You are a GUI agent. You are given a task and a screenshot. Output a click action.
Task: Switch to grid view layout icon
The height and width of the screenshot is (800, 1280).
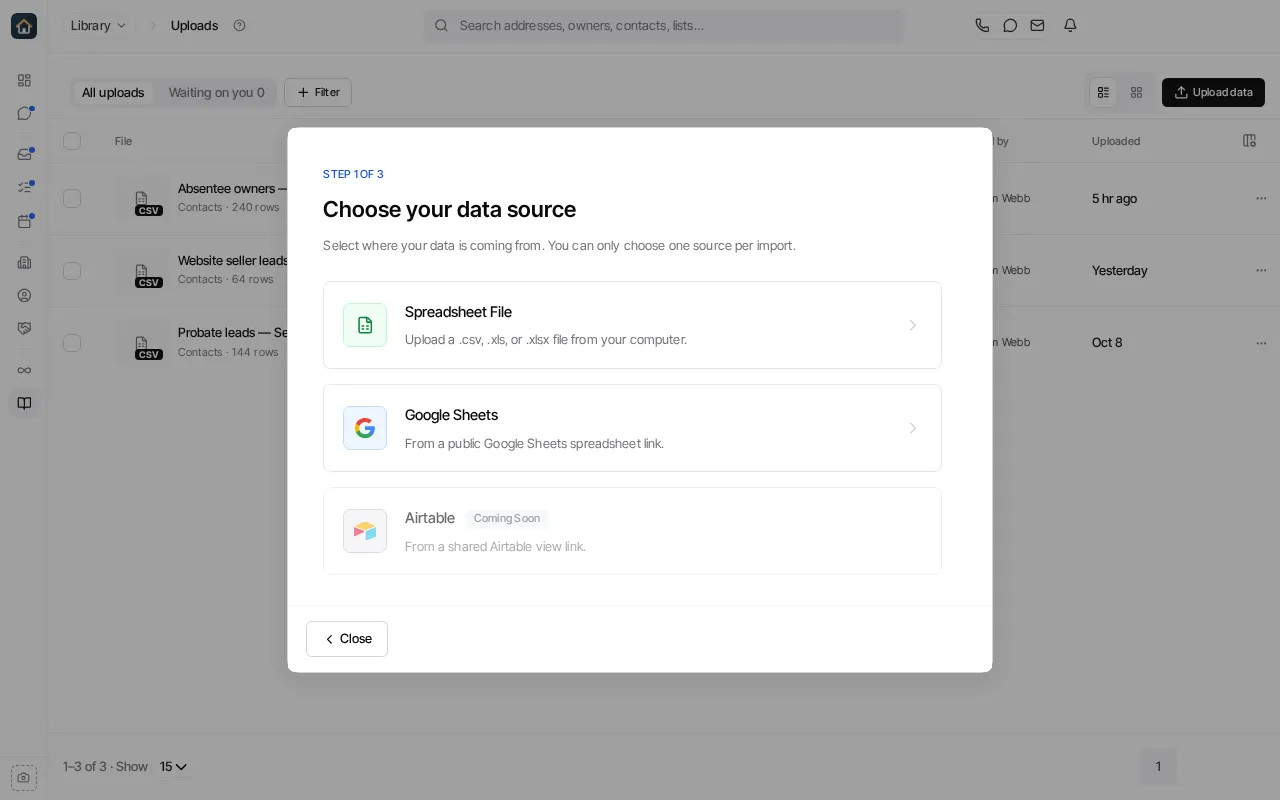click(1136, 92)
